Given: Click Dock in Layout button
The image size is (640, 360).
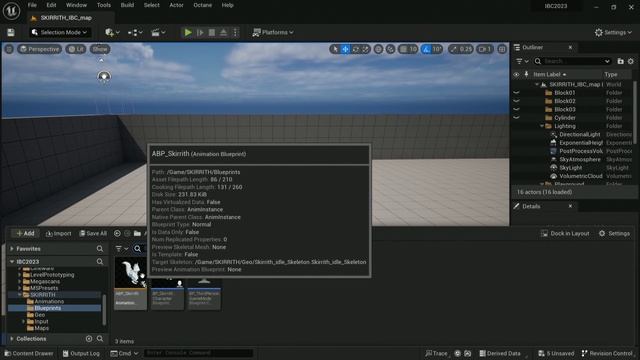Looking at the screenshot, I should pos(565,233).
